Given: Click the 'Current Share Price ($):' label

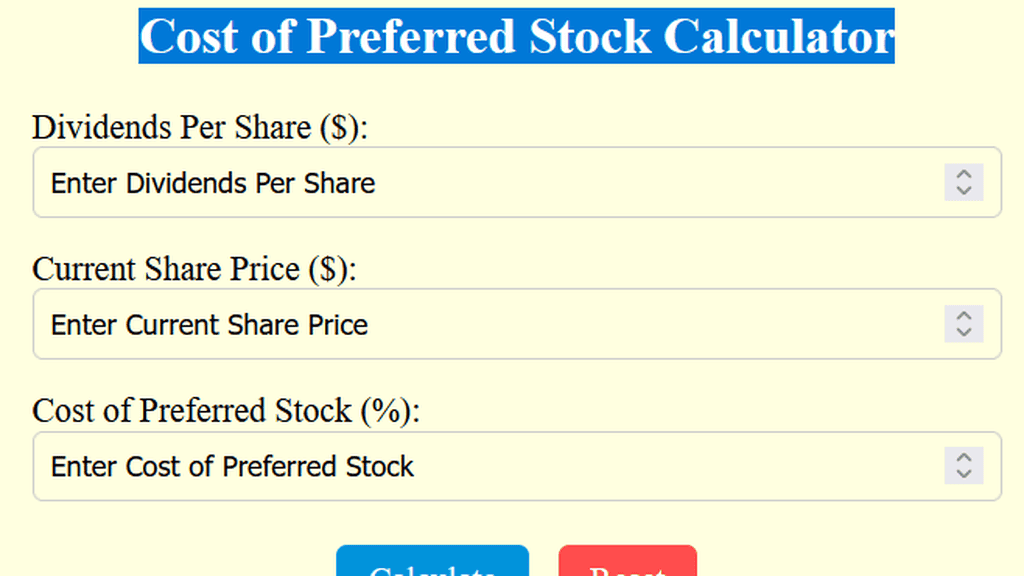Looking at the screenshot, I should coord(194,269).
